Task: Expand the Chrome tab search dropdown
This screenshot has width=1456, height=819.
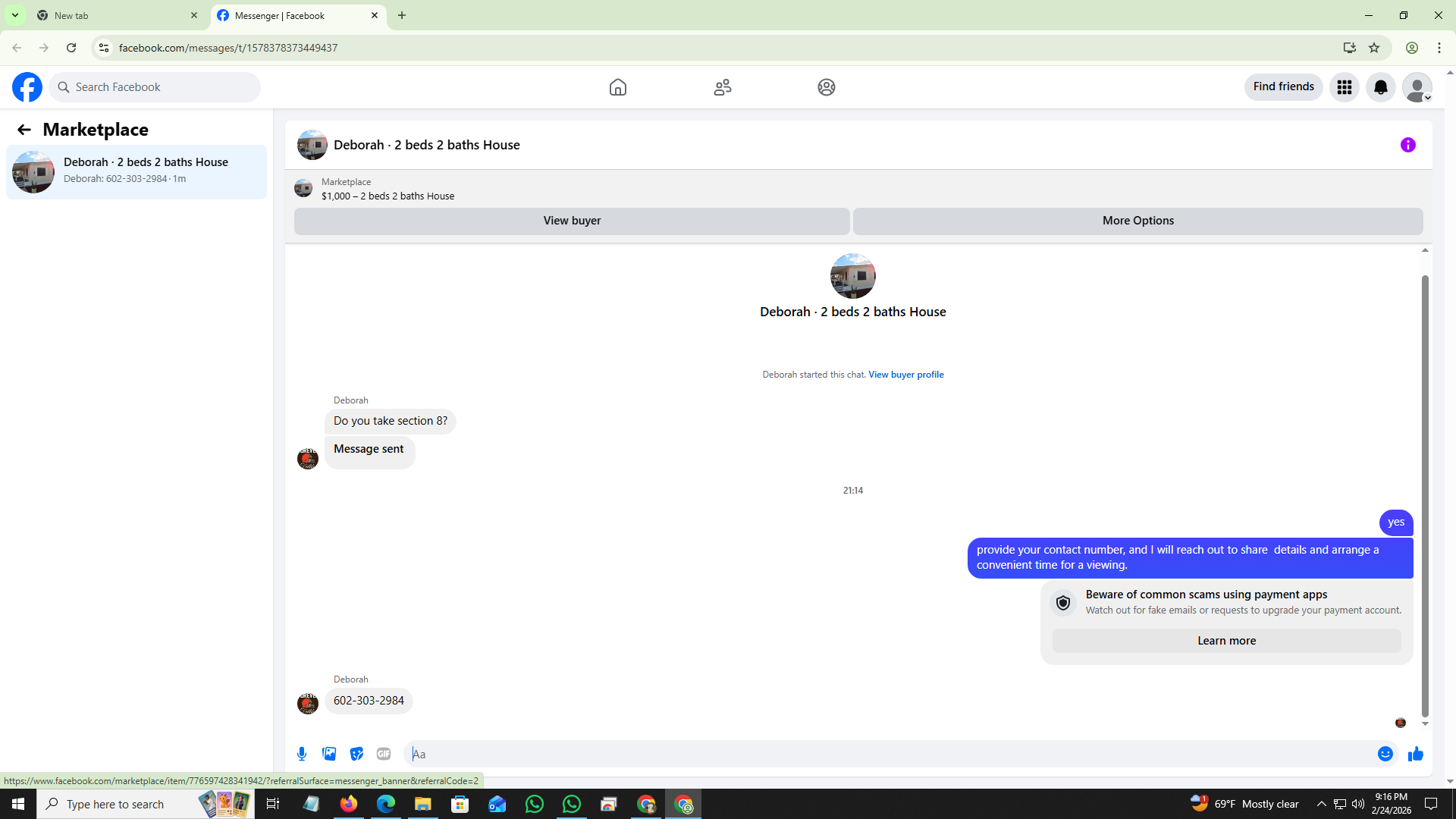Action: (x=14, y=15)
